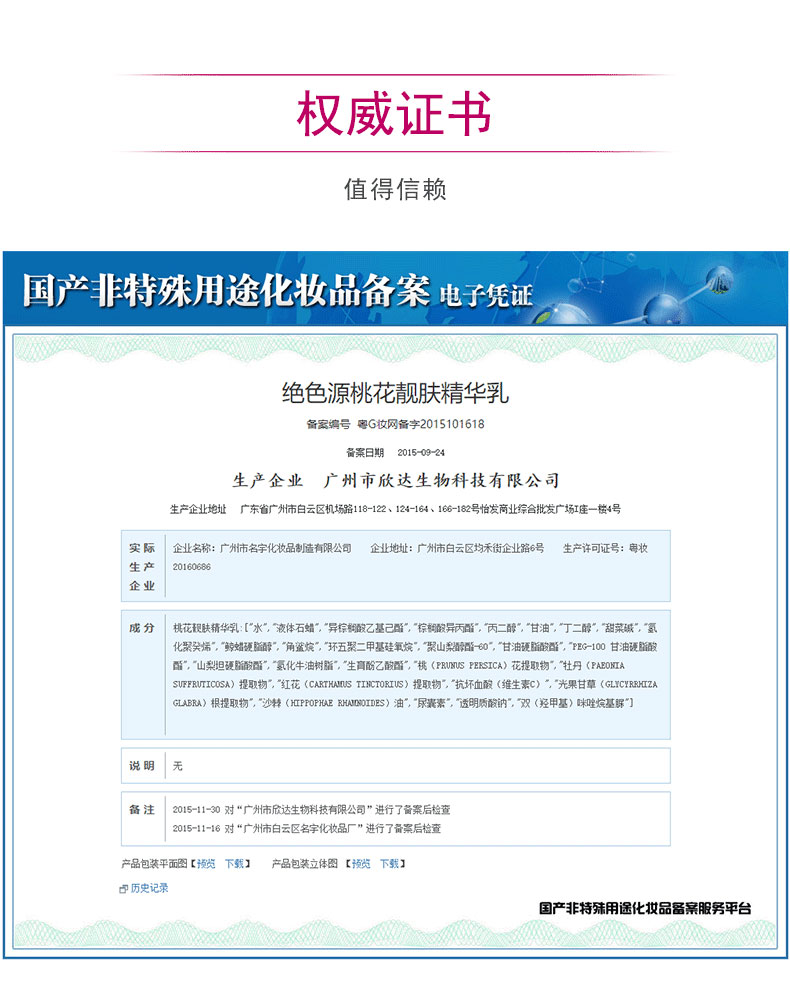Click the 备案日期 2015-09-24 value
790x992 pixels.
tap(421, 451)
